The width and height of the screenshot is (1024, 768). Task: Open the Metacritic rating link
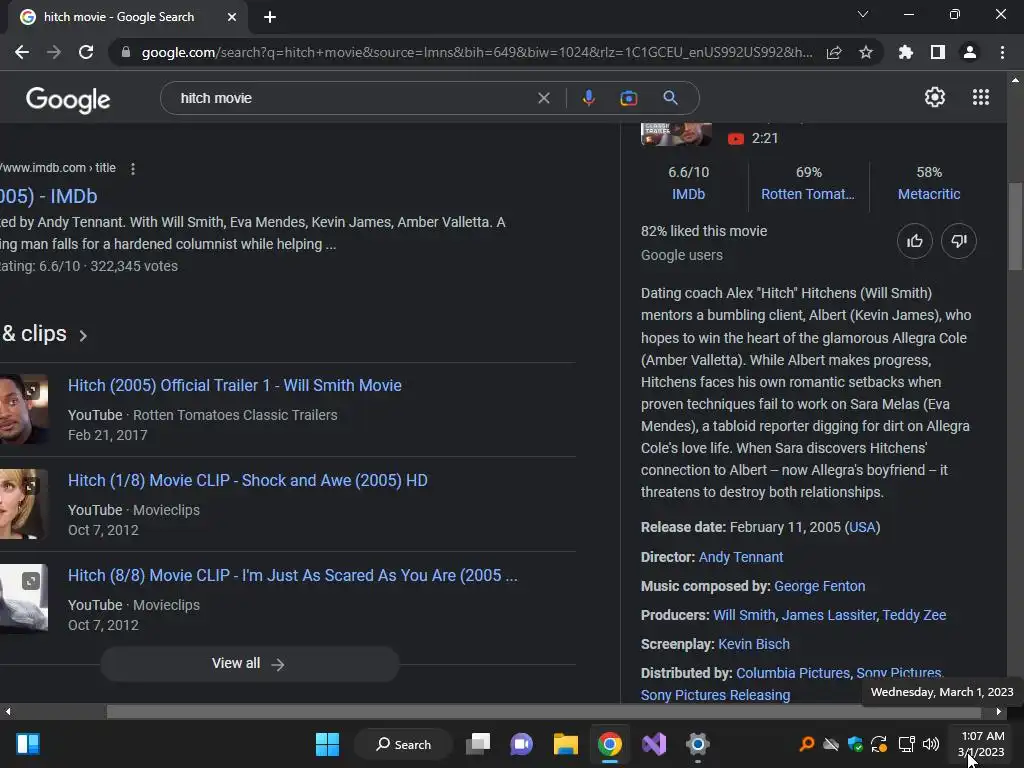point(929,194)
